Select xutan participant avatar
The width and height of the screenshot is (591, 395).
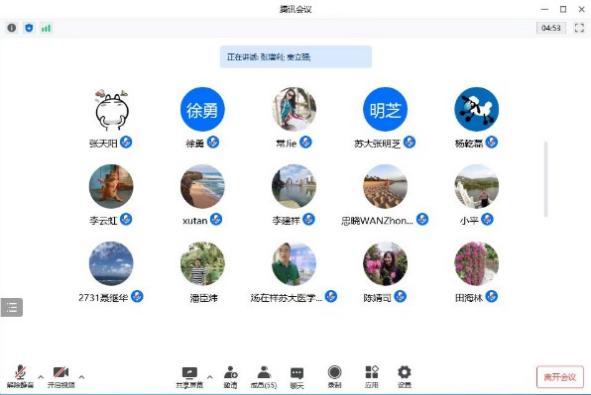[x=202, y=186]
